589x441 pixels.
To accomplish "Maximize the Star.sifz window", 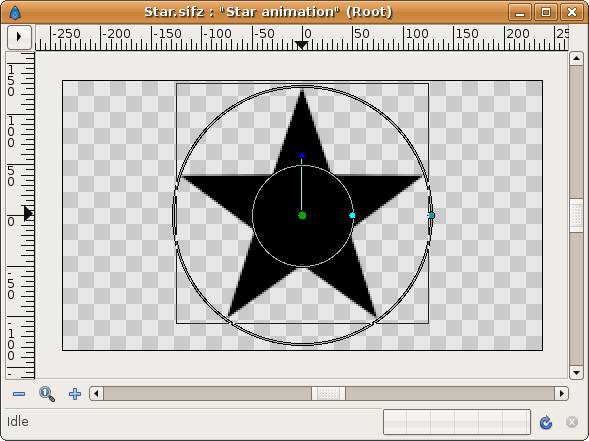I will click(x=546, y=12).
